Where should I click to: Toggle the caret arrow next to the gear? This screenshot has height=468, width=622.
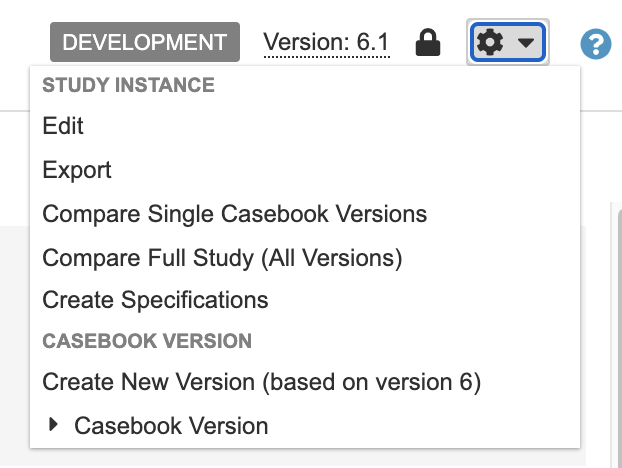pyautogui.click(x=526, y=44)
